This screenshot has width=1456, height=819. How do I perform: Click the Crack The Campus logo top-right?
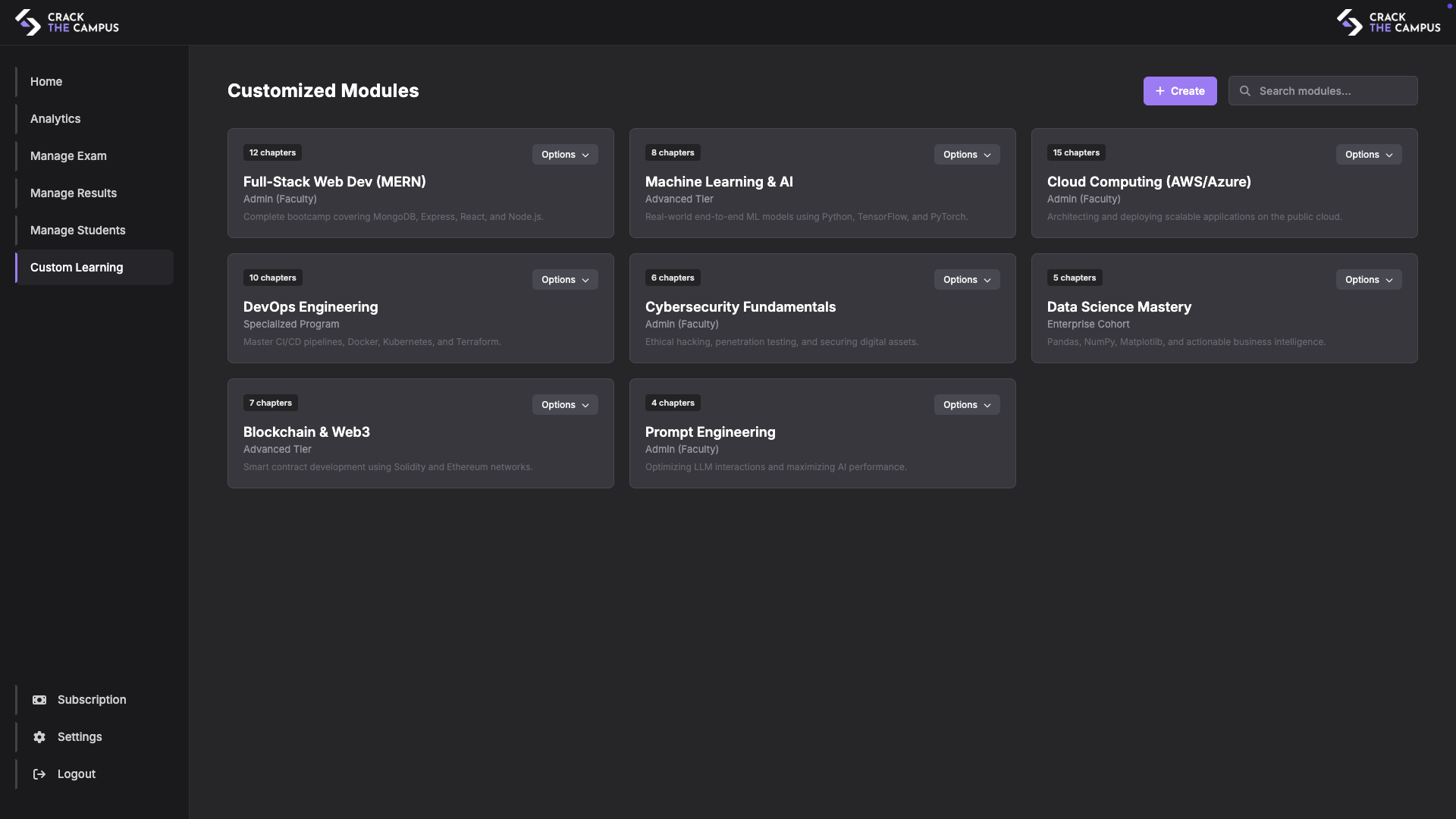coord(1388,22)
